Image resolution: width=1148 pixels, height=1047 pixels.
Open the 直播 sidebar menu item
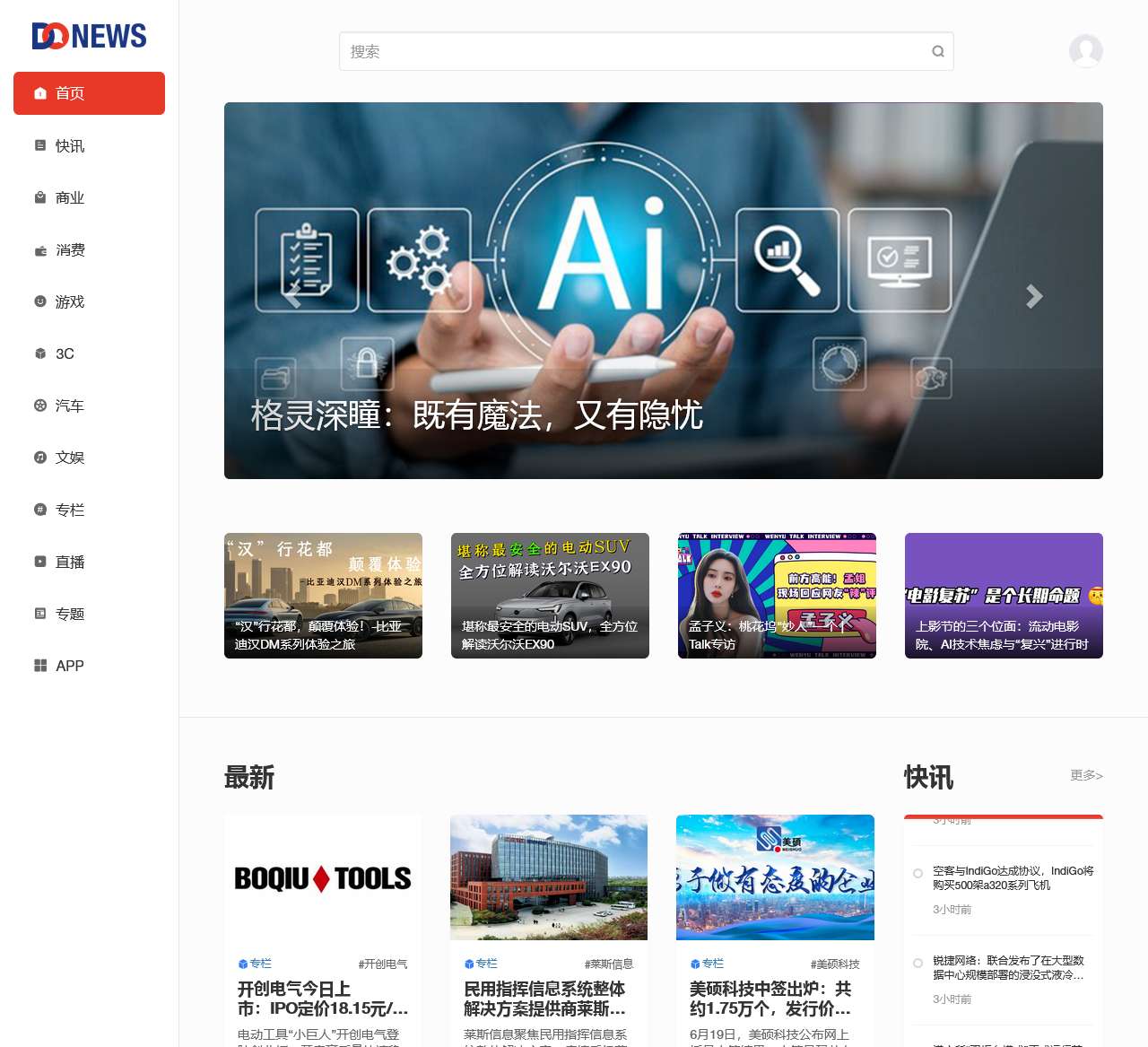pos(70,562)
